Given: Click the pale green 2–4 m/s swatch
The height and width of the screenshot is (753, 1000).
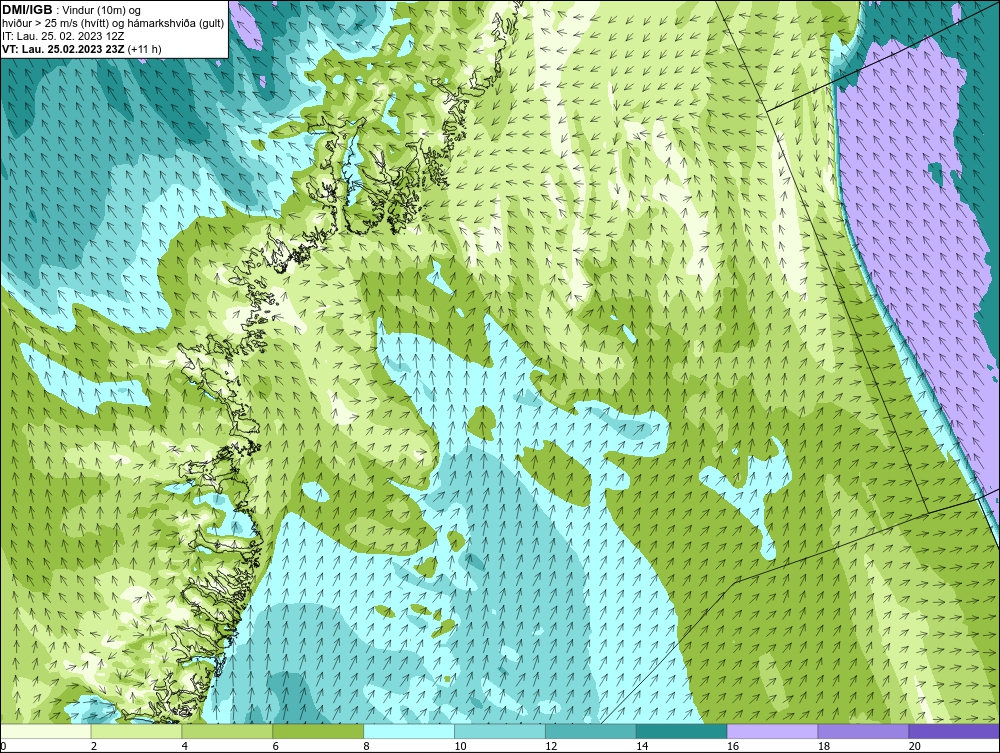Looking at the screenshot, I should [136, 731].
